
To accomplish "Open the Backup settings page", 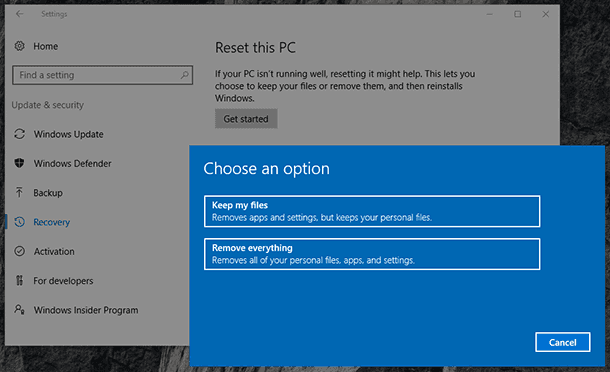I will coord(48,193).
